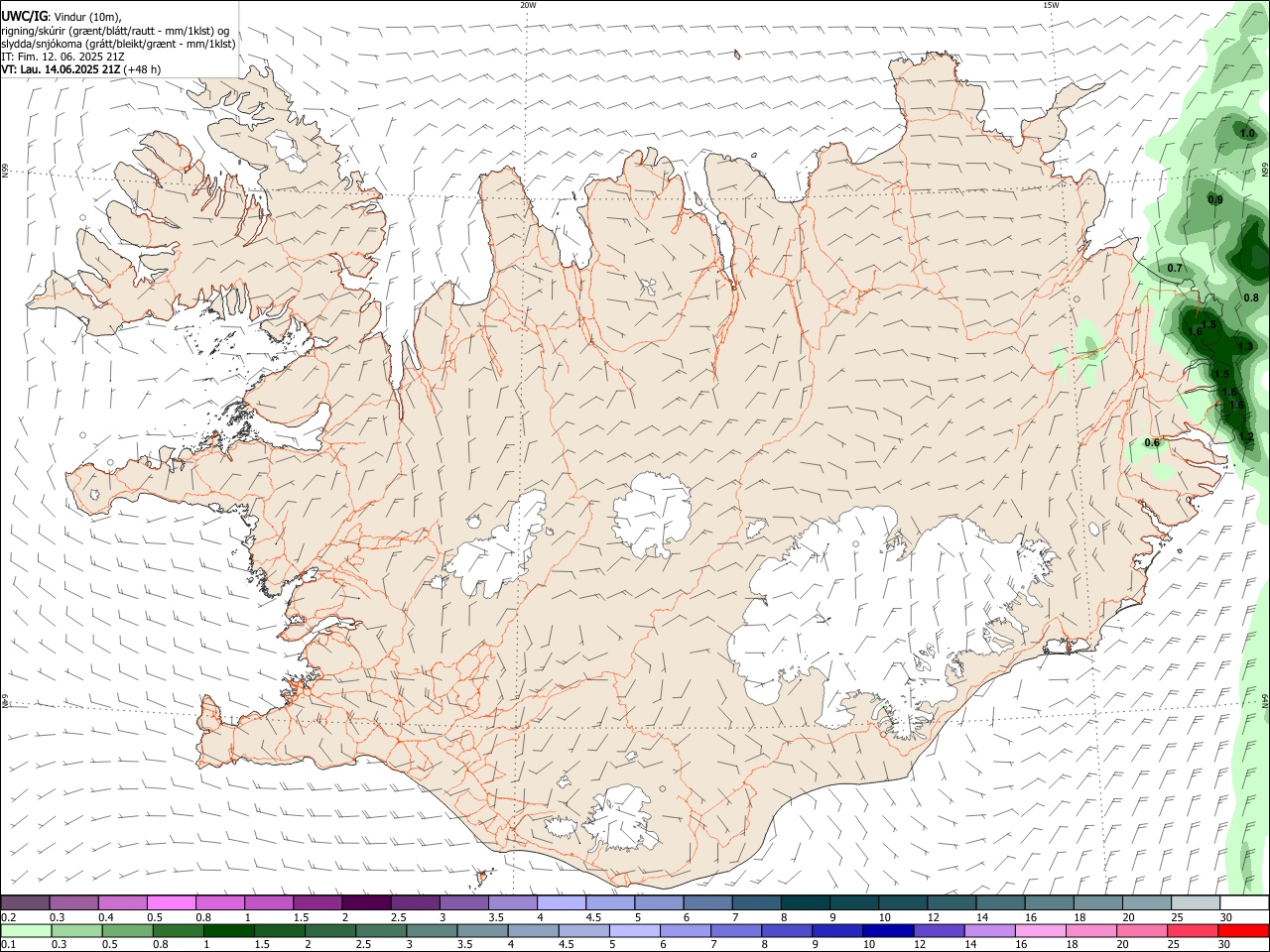Click the '0.9' precipitation value on the map
The width and height of the screenshot is (1270, 952).
1215,199
